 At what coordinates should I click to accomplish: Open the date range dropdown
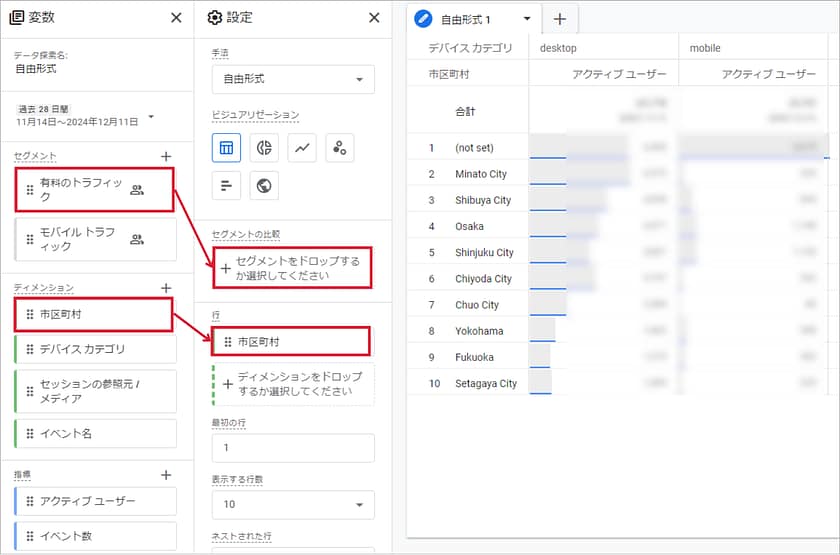[x=151, y=116]
